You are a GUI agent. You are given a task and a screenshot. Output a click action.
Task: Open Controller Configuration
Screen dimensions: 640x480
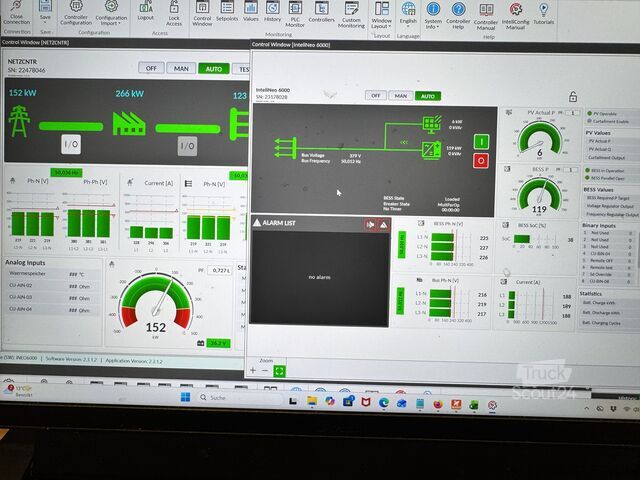(x=76, y=13)
